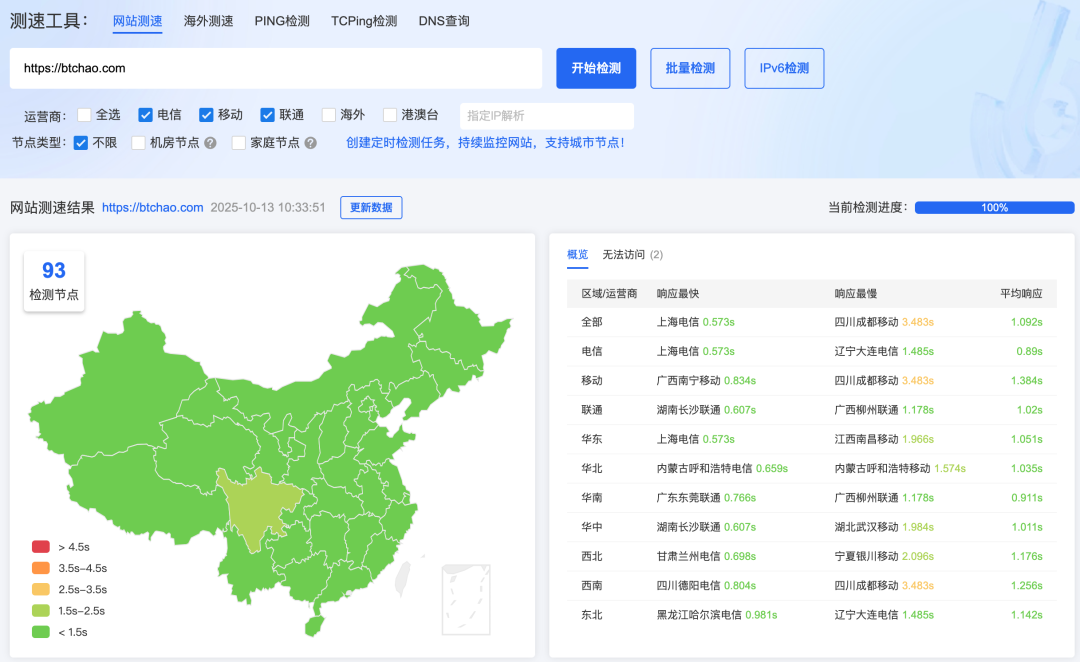Select the 华南 region row
The height and width of the screenshot is (662, 1080).
tap(811, 497)
